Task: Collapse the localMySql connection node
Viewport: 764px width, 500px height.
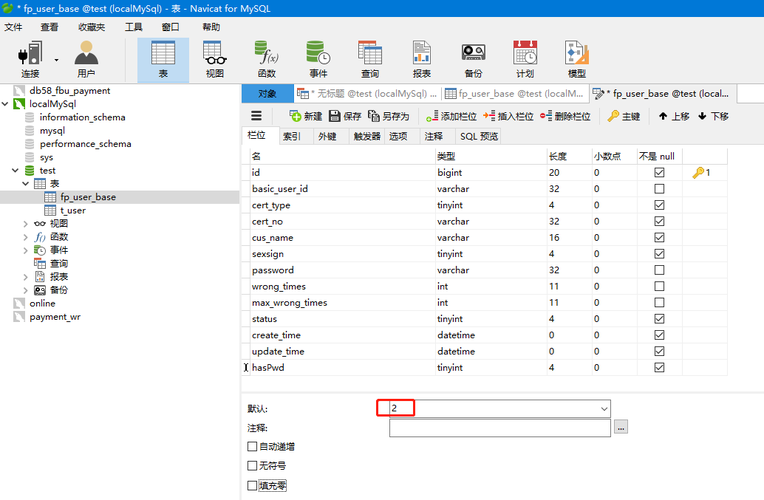Action: pyautogui.click(x=5, y=104)
